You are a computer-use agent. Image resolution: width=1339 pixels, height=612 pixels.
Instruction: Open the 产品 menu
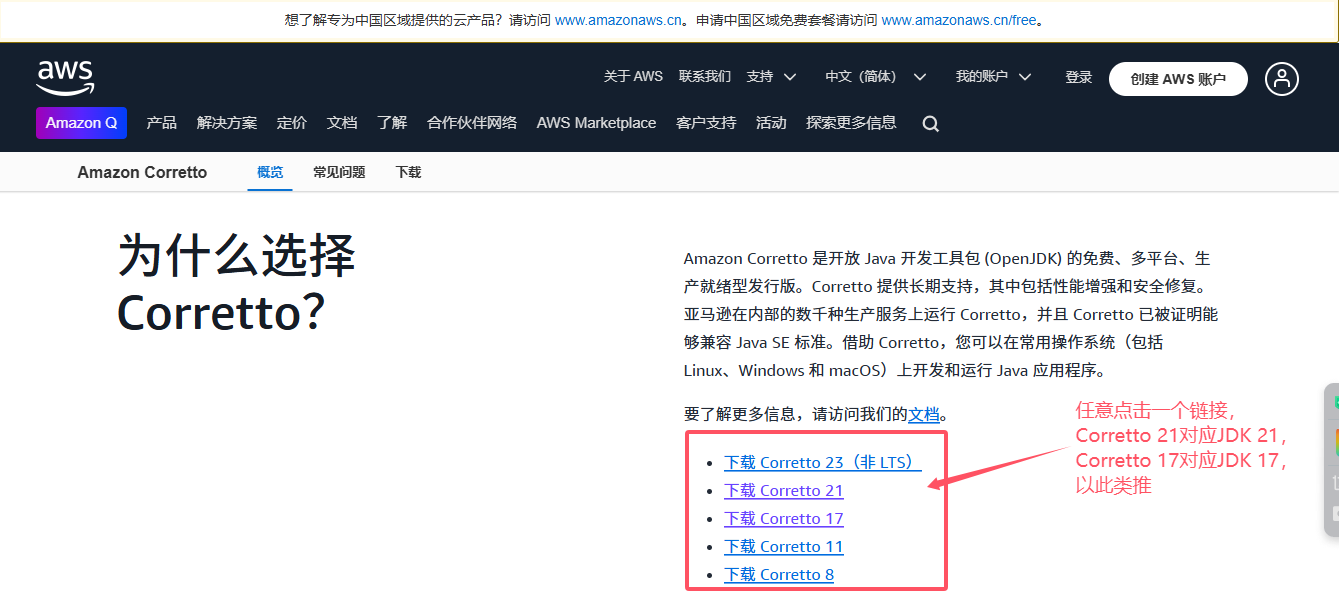[162, 123]
